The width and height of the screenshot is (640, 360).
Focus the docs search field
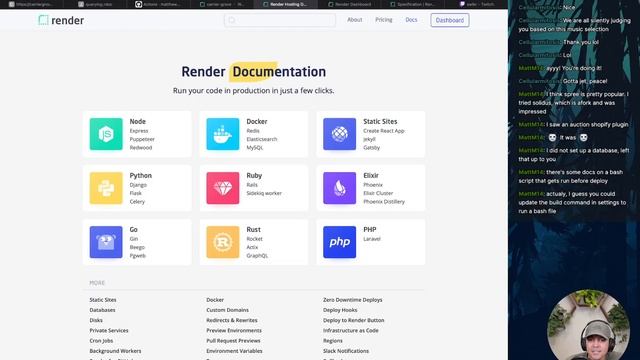280,20
